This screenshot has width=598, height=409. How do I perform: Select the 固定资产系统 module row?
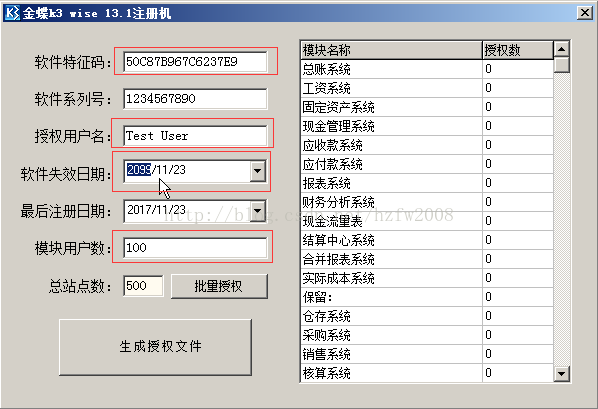click(427, 107)
